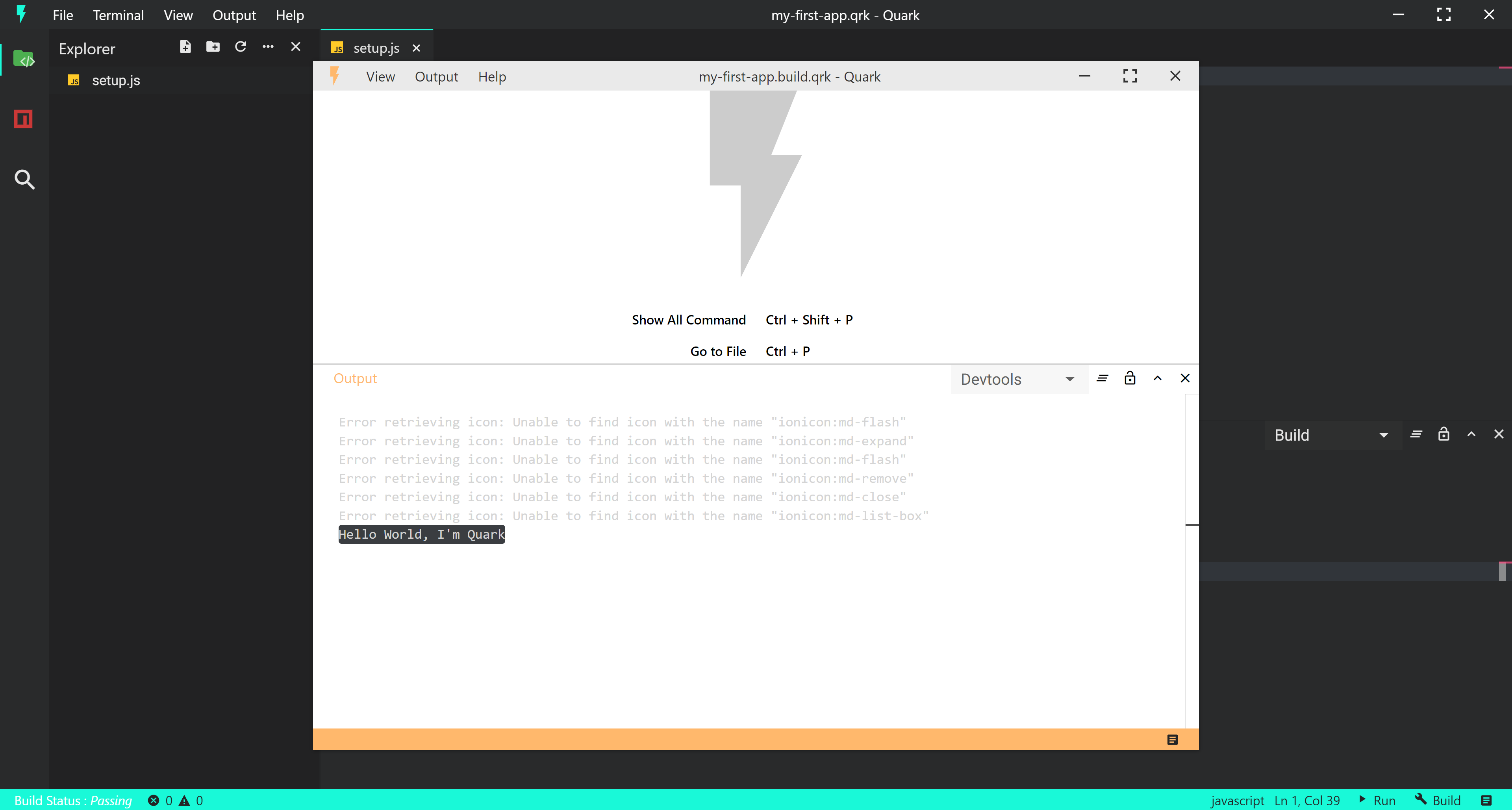Close the main my-first-app.qrk window
1512x810 pixels.
1489,15
